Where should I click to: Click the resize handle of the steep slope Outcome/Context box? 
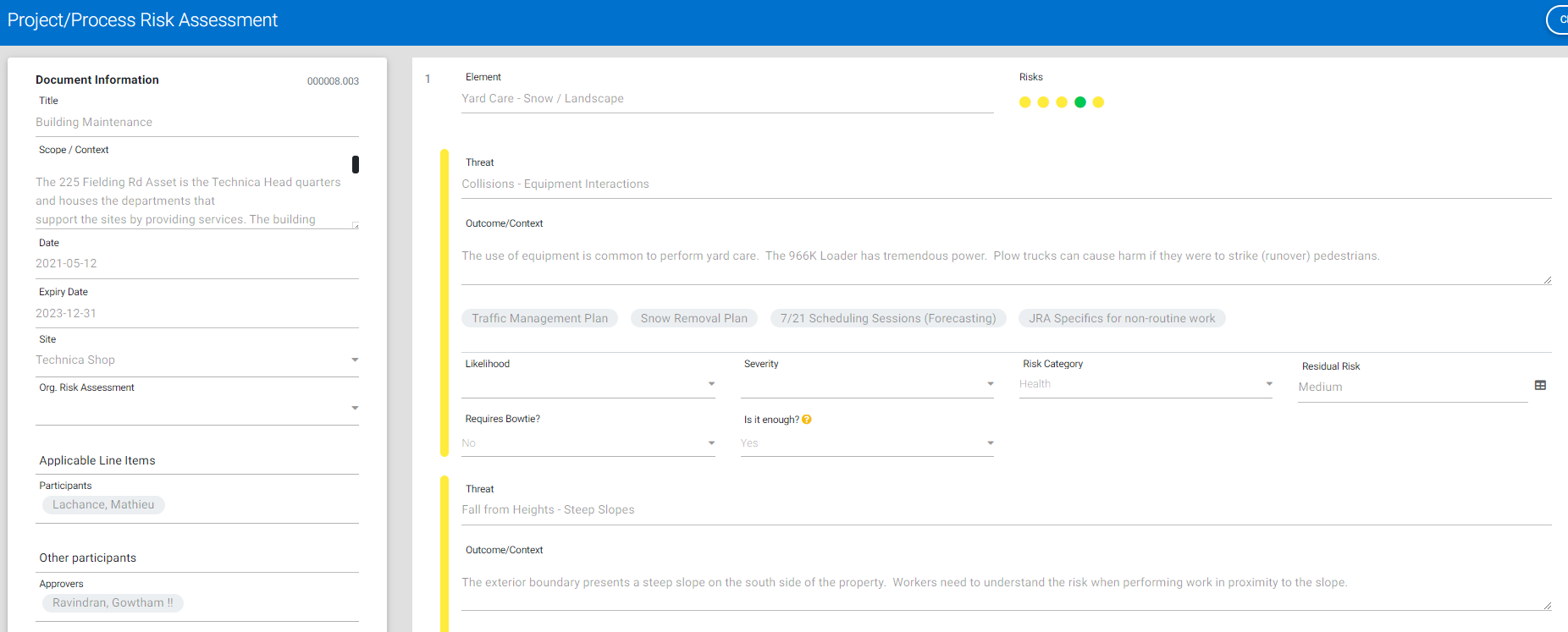click(1547, 606)
